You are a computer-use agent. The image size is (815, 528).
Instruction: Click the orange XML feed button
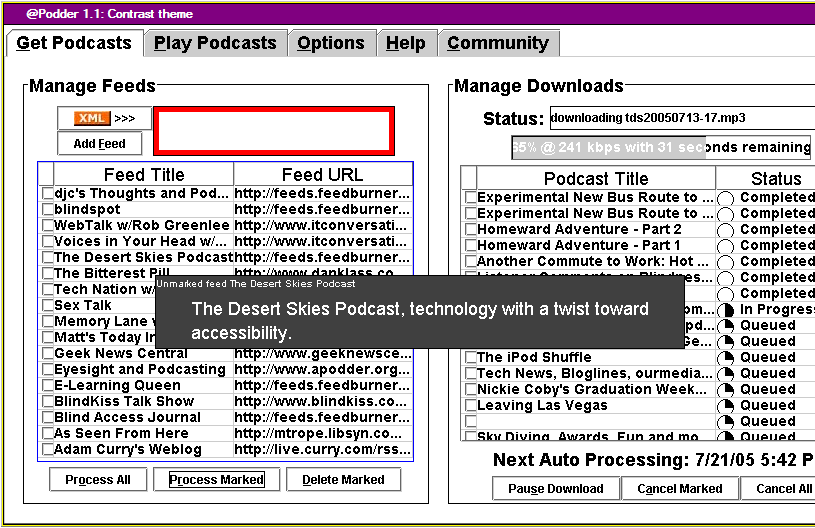[104, 118]
